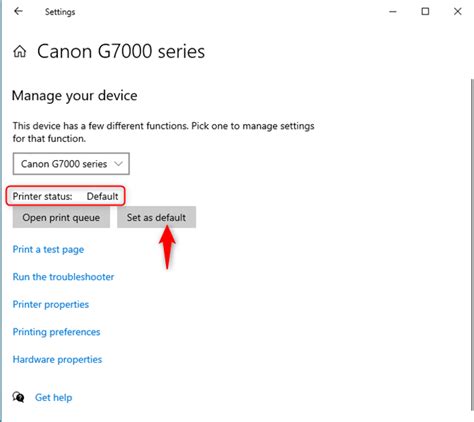The width and height of the screenshot is (474, 422).
Task: Print a test page
Action: (x=48, y=249)
